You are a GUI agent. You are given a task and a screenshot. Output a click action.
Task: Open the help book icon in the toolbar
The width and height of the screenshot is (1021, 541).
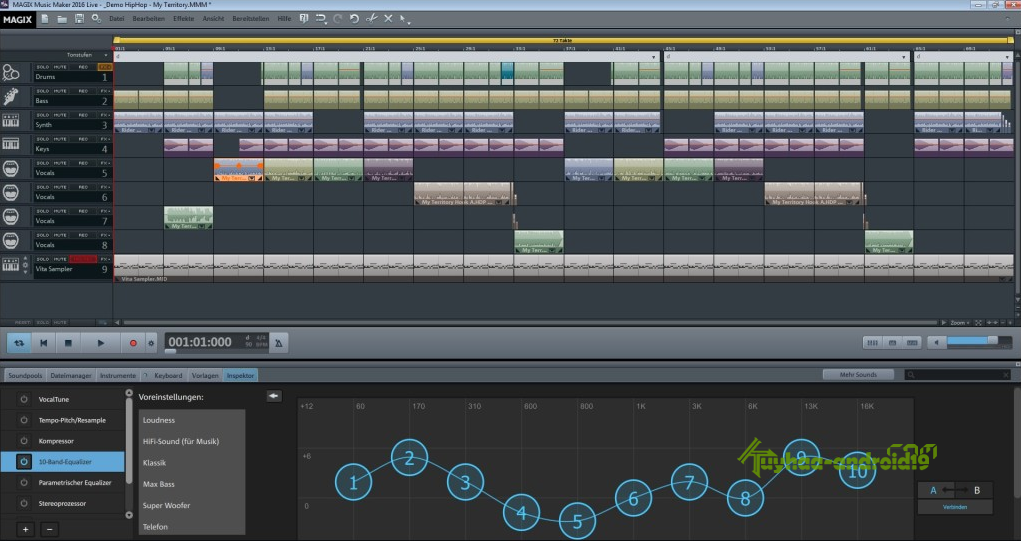(303, 19)
